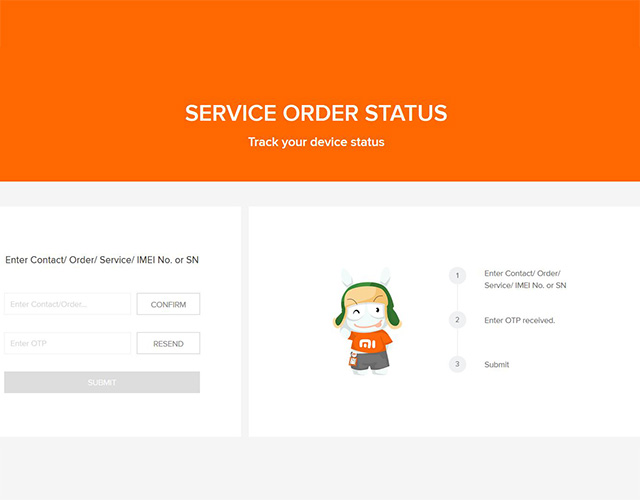Click the form label 'Enter Contact/ Order/ Service/ IMEI No. or SN'
Image resolution: width=640 pixels, height=500 pixels.
(102, 260)
